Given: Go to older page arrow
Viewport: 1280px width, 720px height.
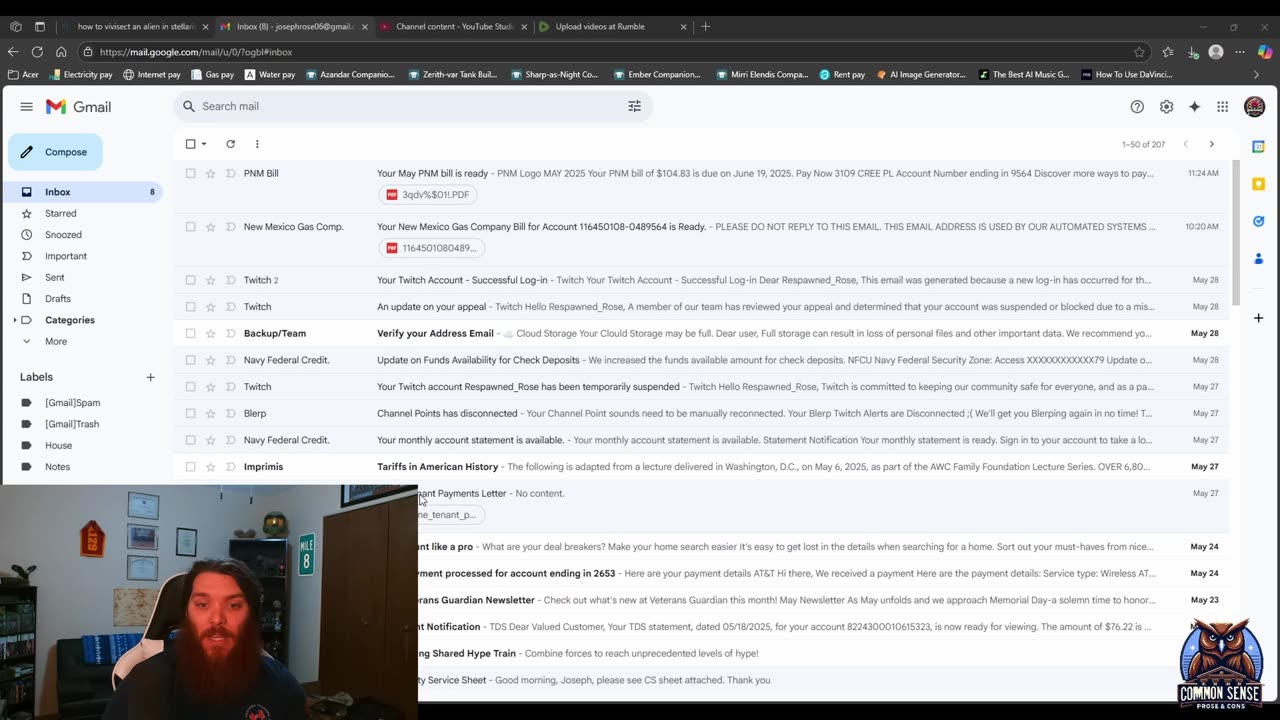Looking at the screenshot, I should tap(1211, 144).
